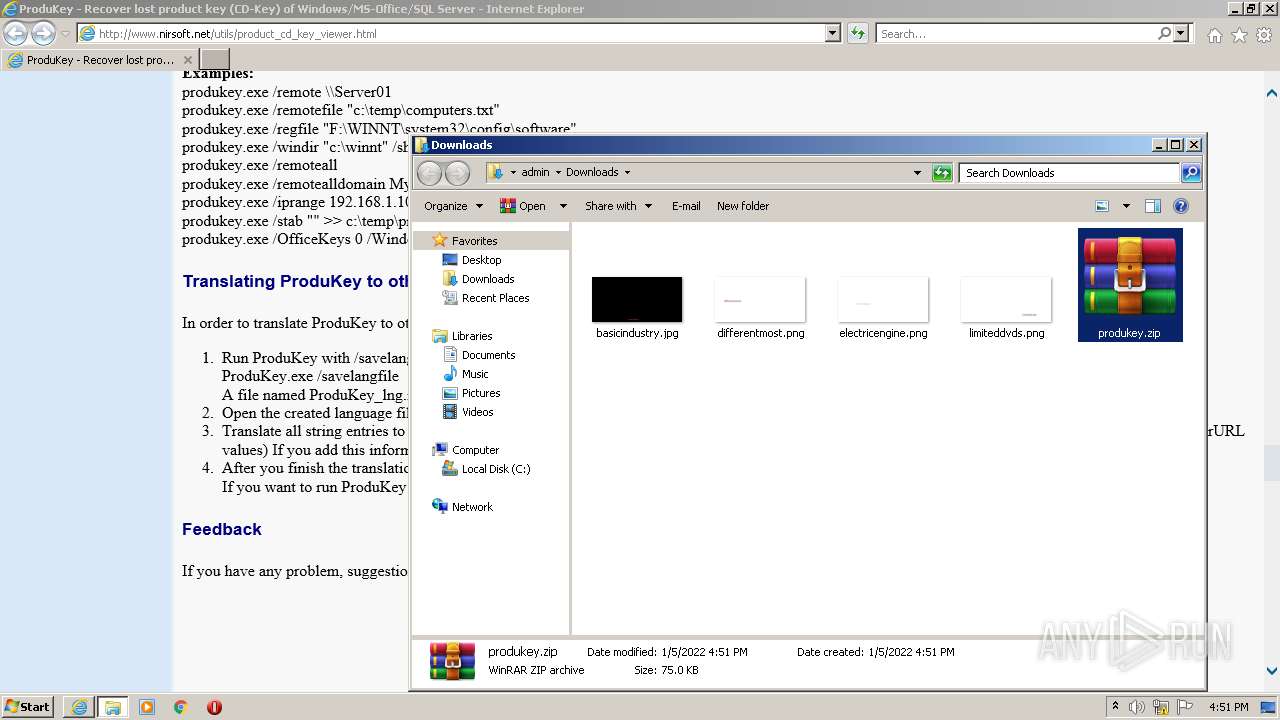Open Desktop in the navigation pane
1280x720 pixels.
coord(481,260)
